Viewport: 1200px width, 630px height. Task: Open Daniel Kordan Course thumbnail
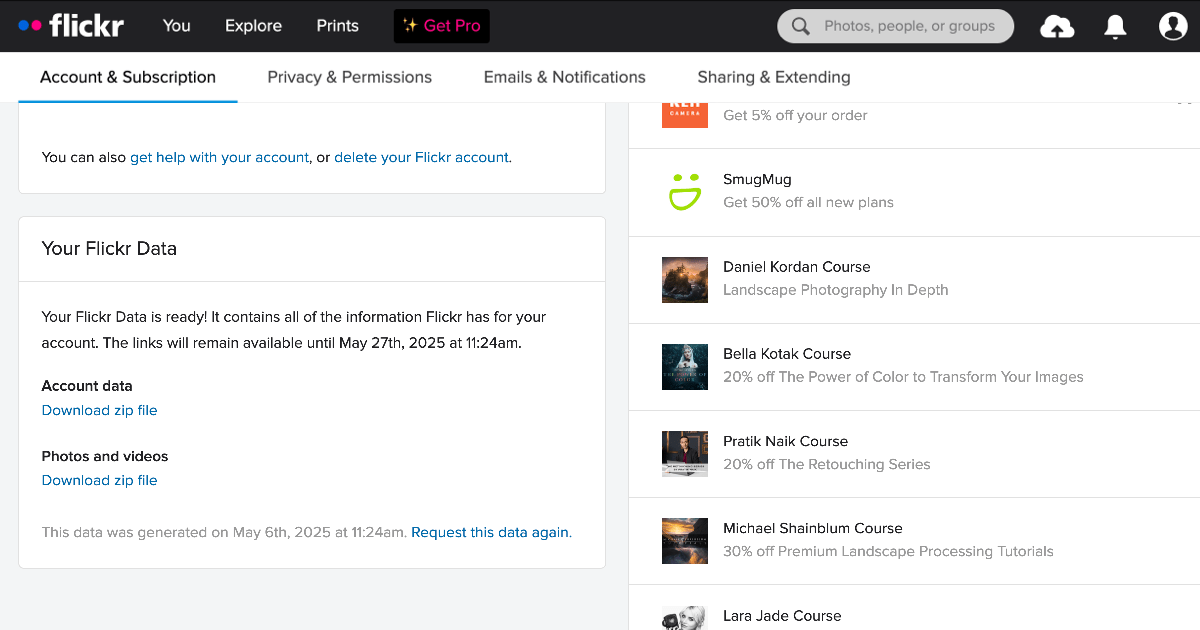pyautogui.click(x=685, y=280)
